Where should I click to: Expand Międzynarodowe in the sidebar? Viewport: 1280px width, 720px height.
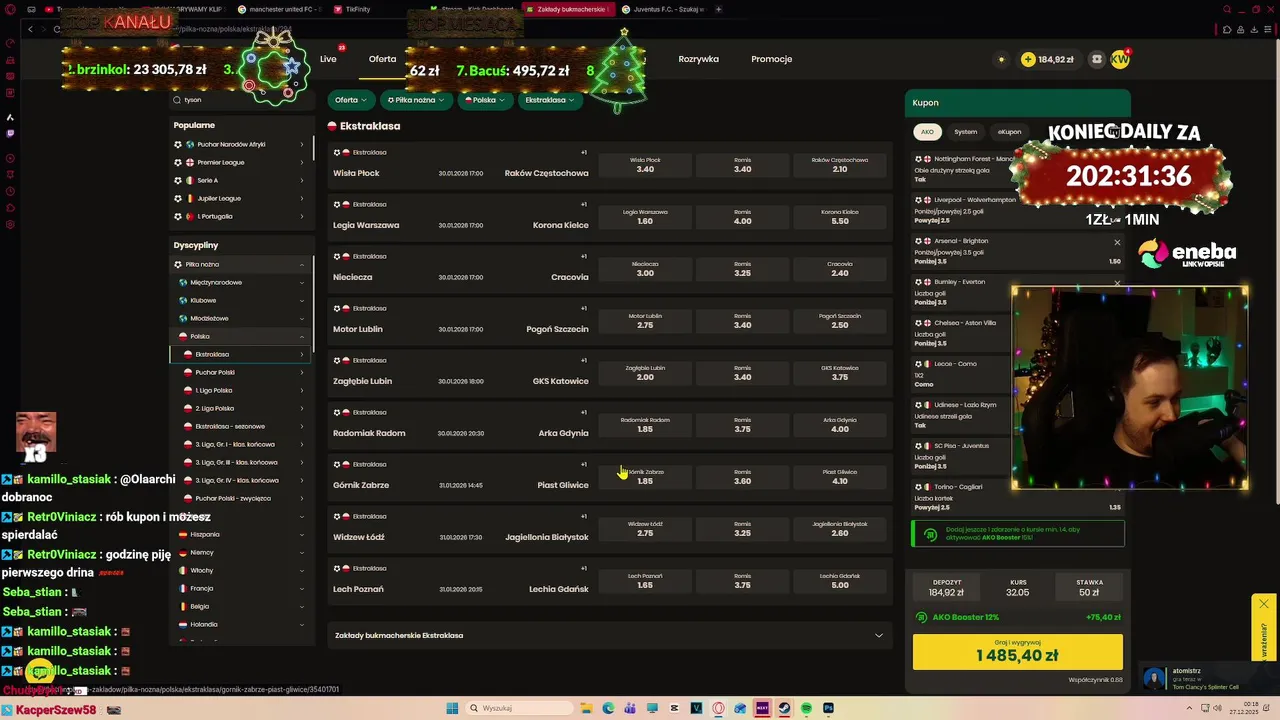(x=241, y=282)
